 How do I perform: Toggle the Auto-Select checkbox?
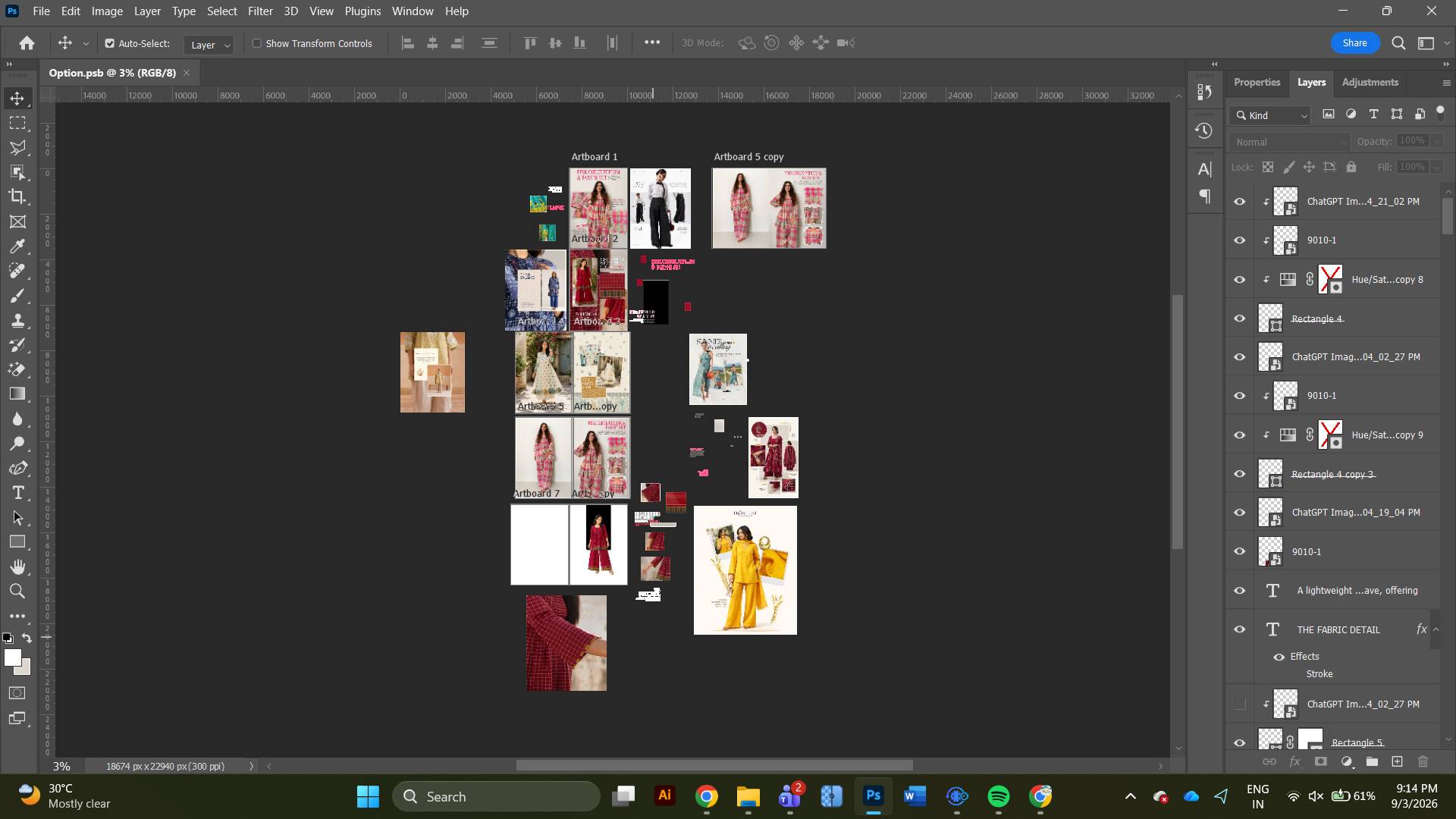[x=110, y=43]
